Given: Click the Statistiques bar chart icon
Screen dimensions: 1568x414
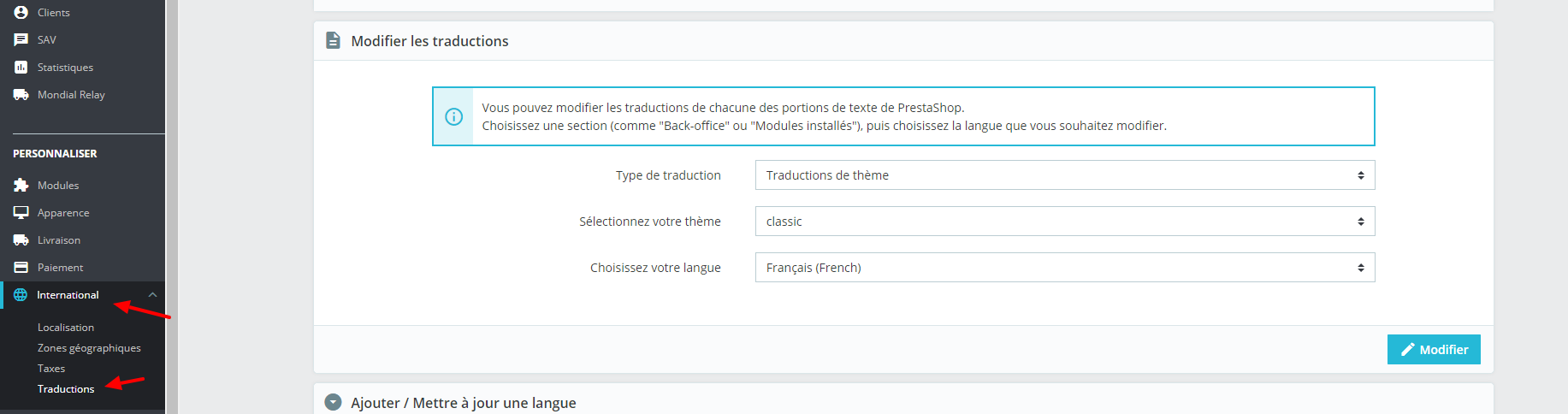Looking at the screenshot, I should pos(21,67).
